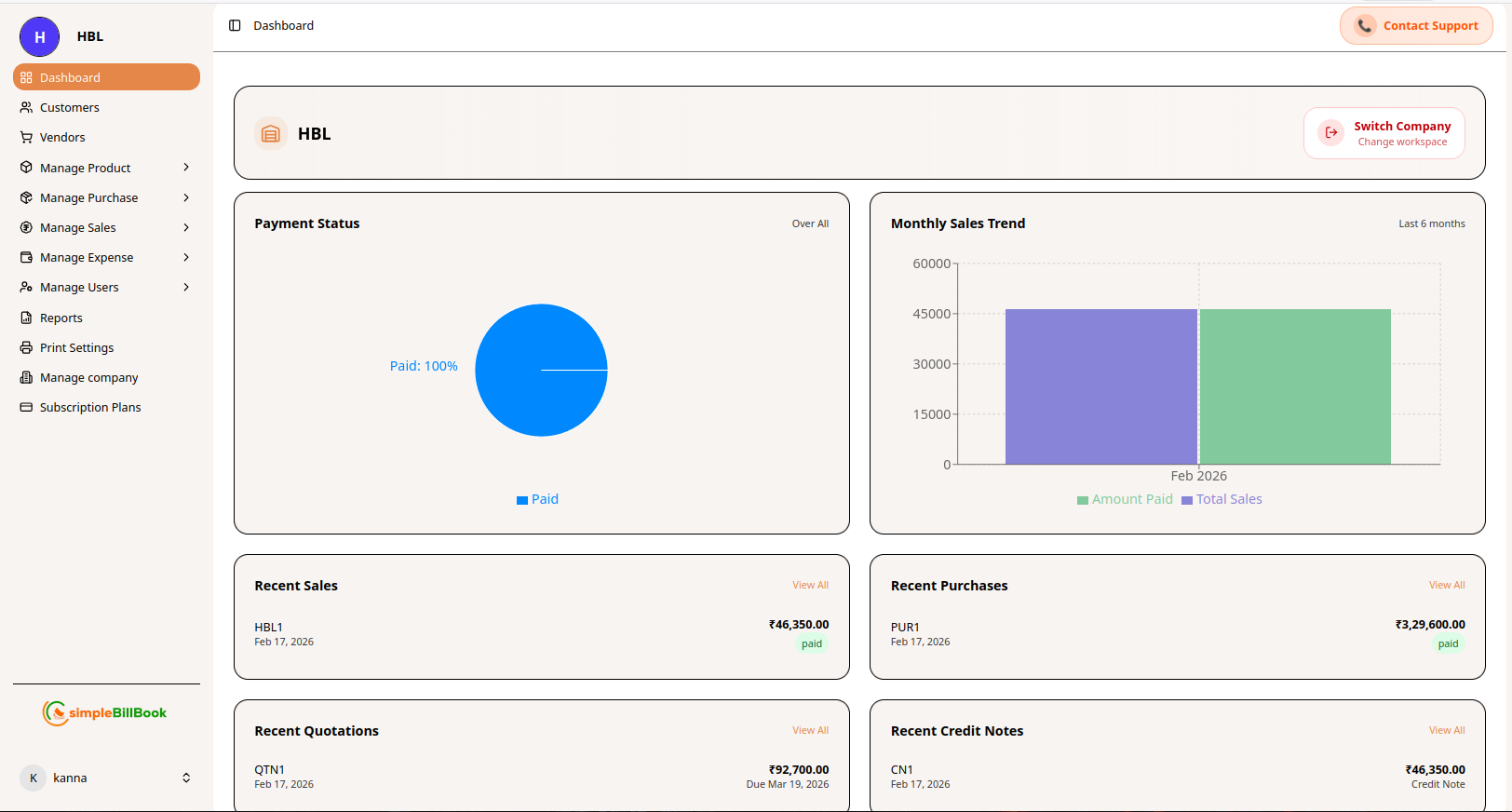Click the Contact Support phone icon
The image size is (1512, 812).
[1364, 26]
